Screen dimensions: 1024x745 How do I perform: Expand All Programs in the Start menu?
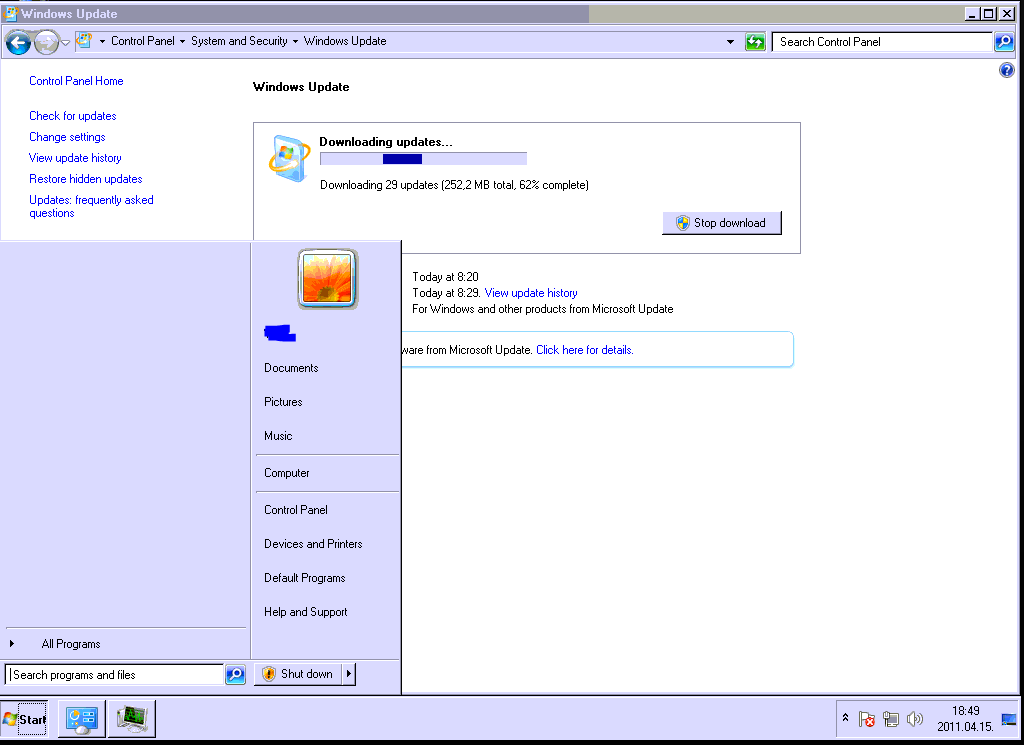pos(71,644)
